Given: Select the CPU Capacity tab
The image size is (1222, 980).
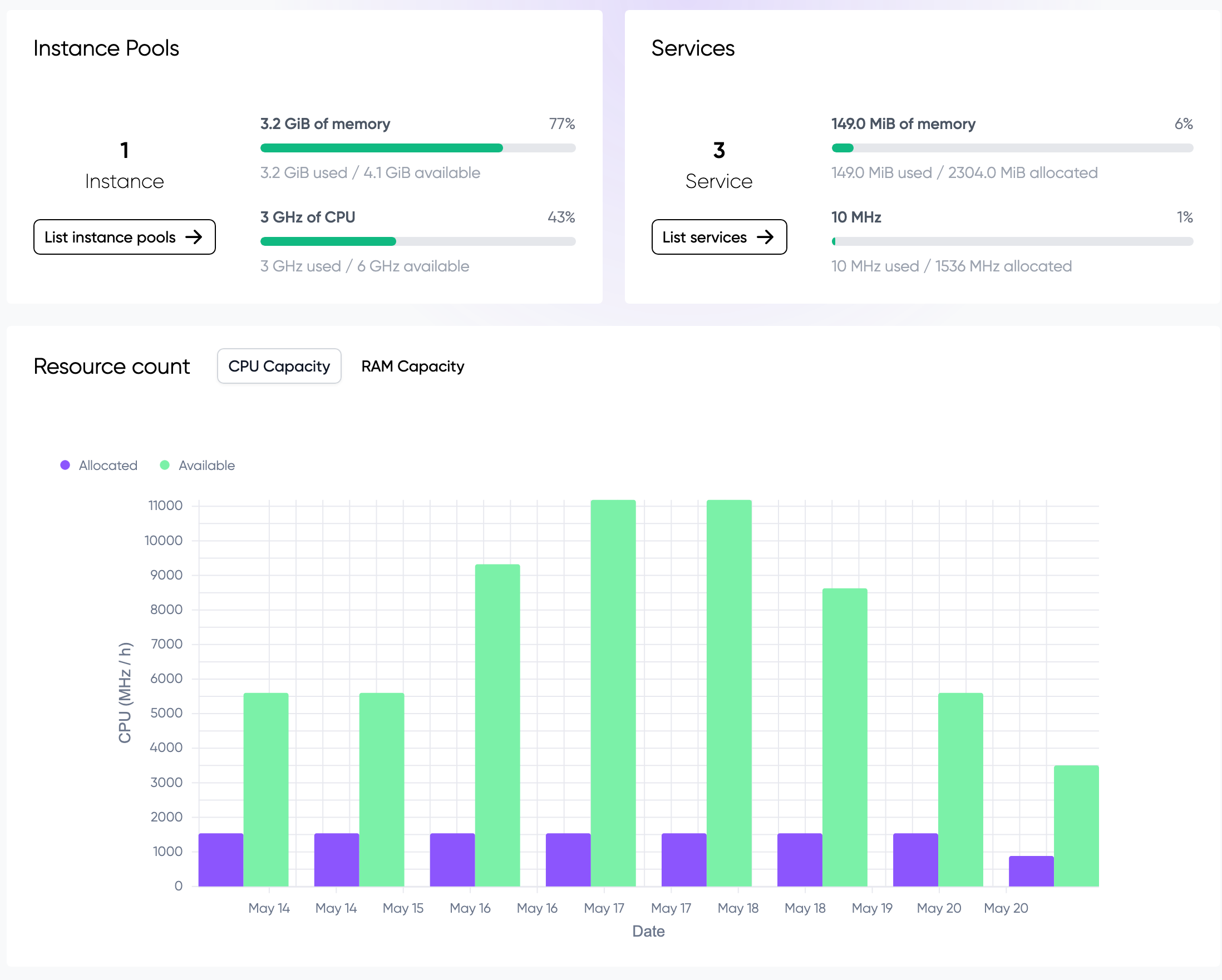Looking at the screenshot, I should click(279, 367).
